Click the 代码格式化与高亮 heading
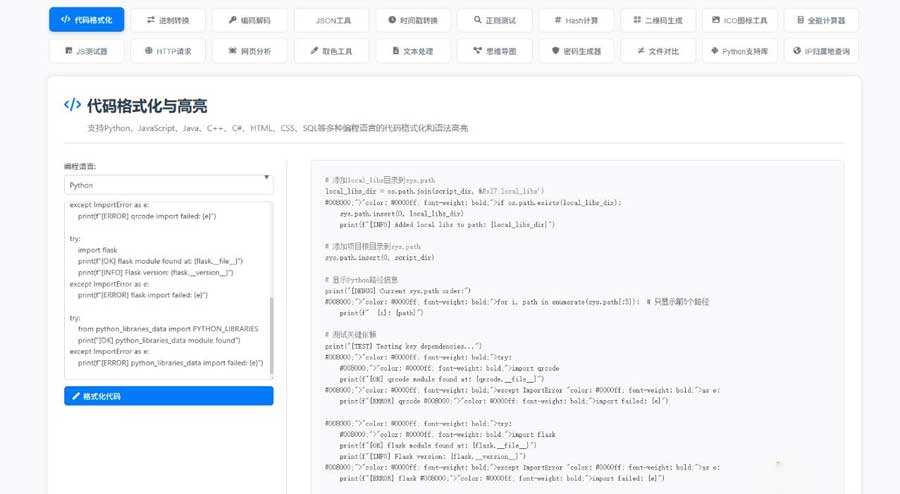This screenshot has height=494, width=900. (x=146, y=106)
